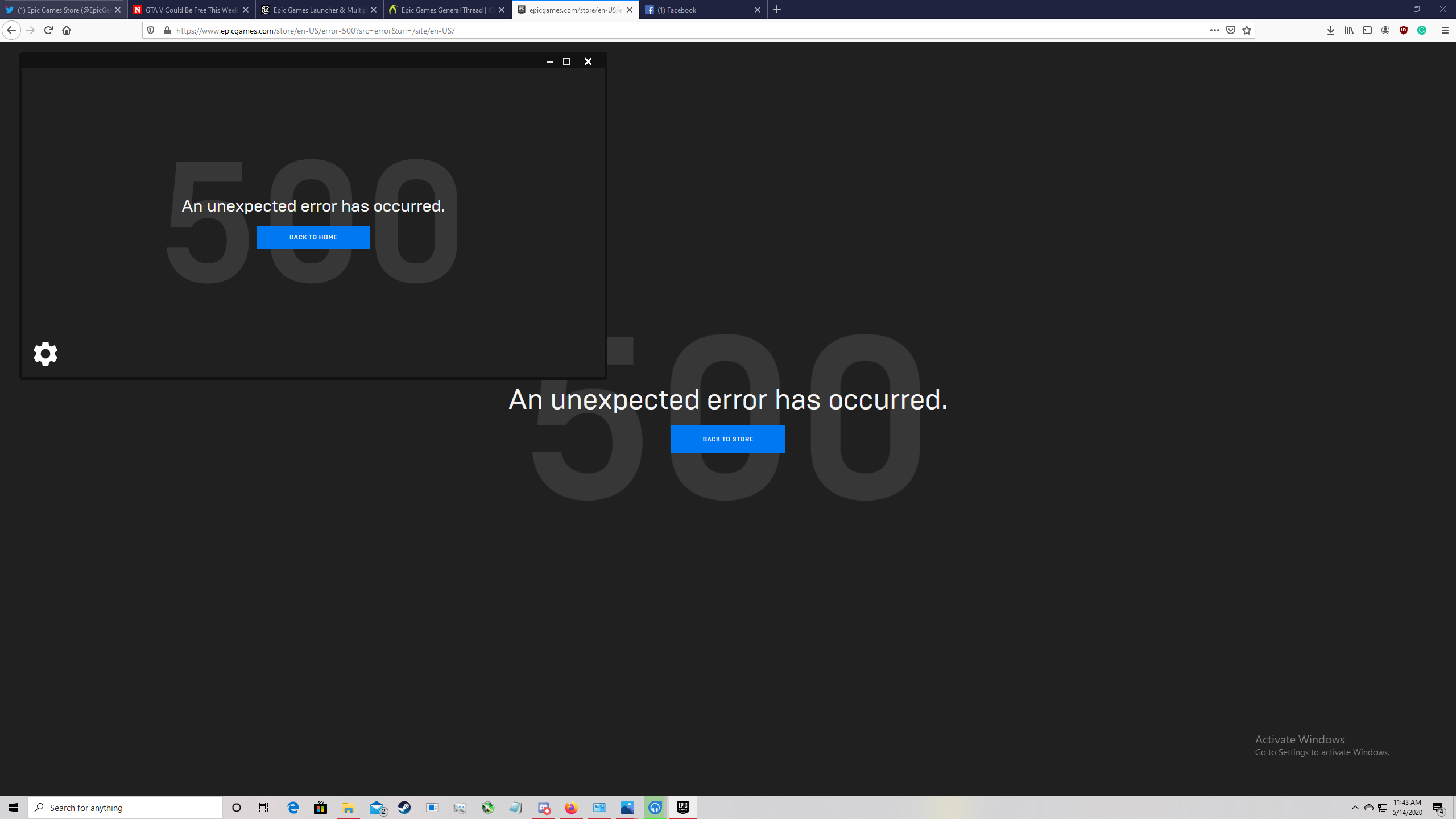Switch to Epic Games Launcher & Multiplayer tab
This screenshot has width=1456, height=819.
click(320, 10)
